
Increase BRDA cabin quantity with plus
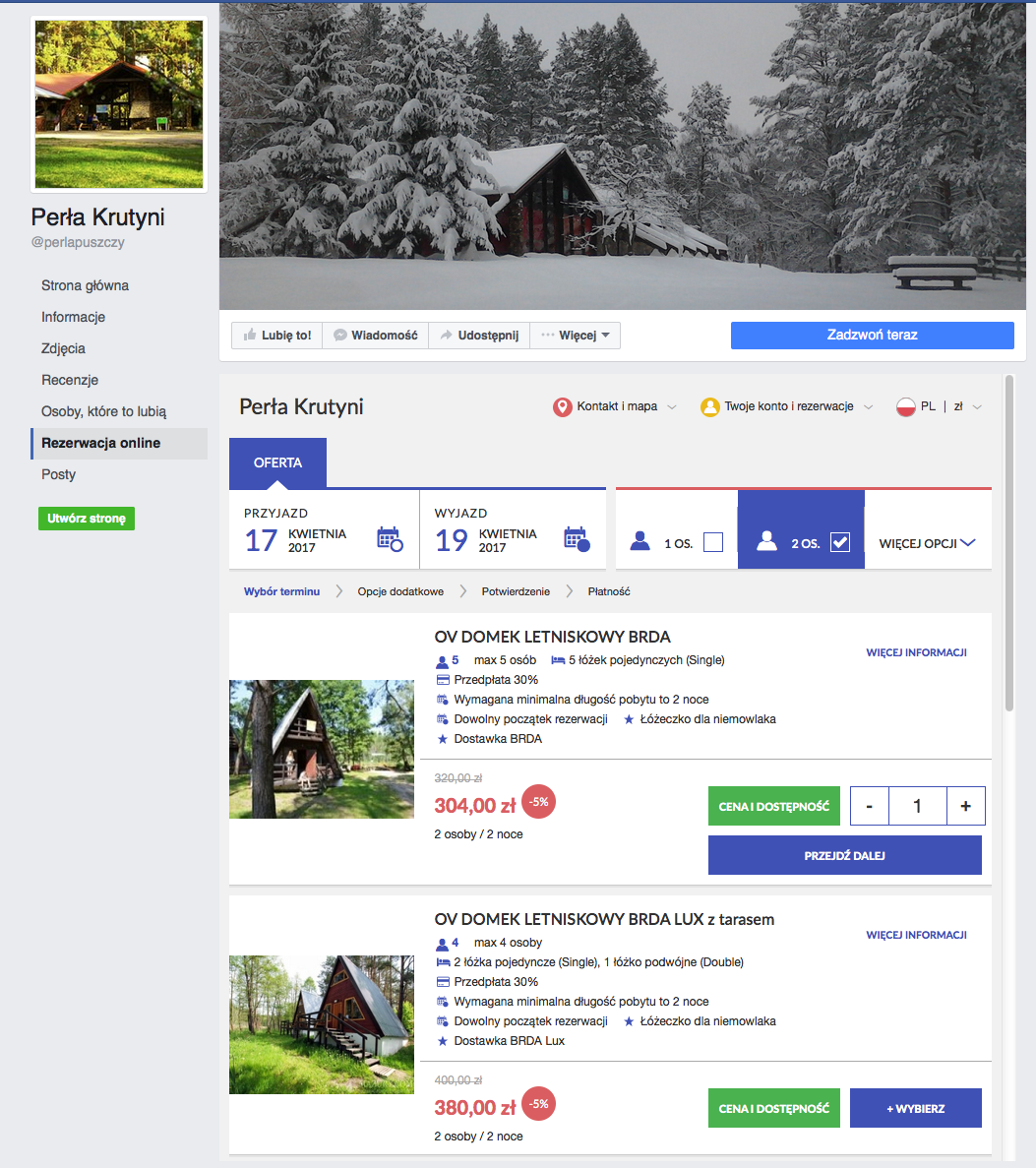tap(966, 806)
